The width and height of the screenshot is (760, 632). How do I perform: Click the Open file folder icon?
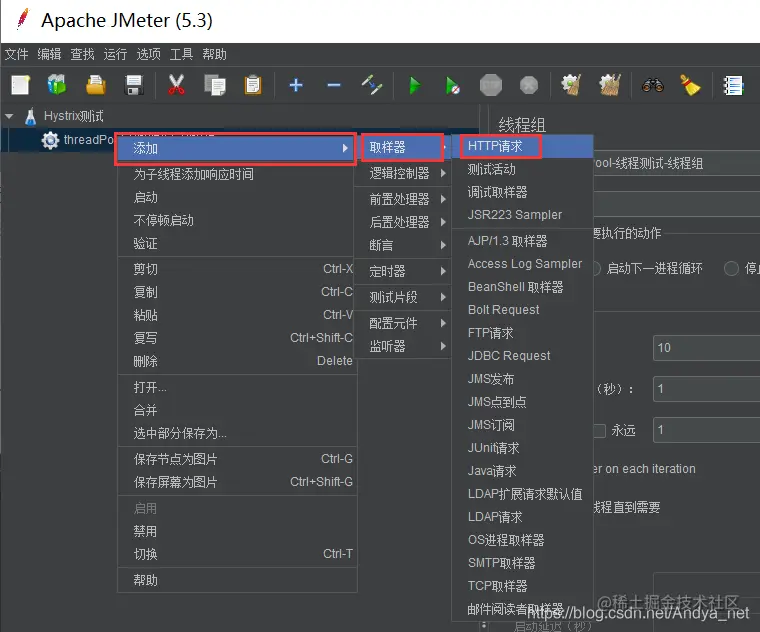point(95,85)
